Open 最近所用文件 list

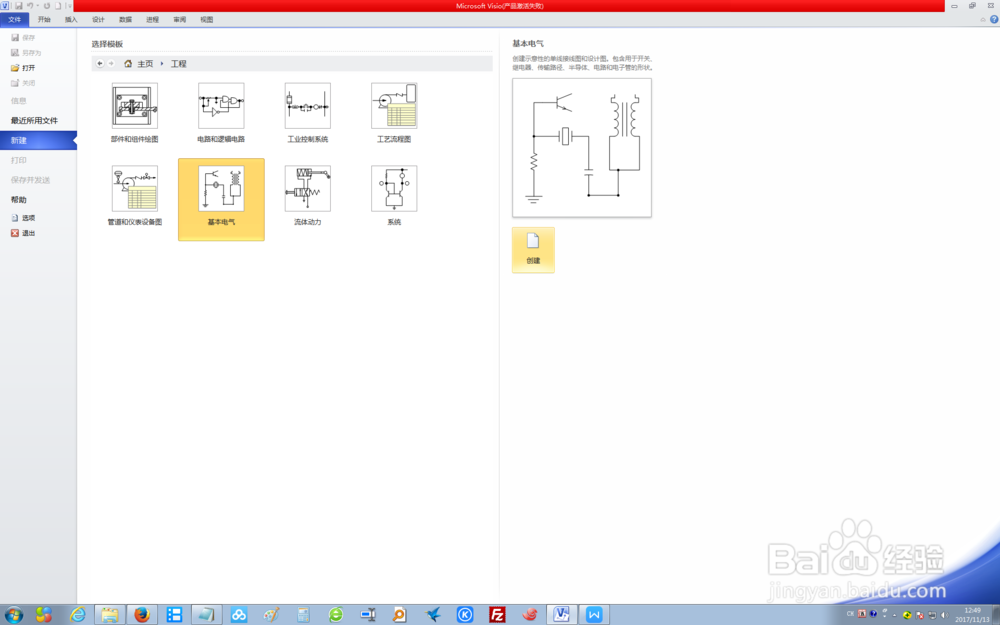point(34,121)
